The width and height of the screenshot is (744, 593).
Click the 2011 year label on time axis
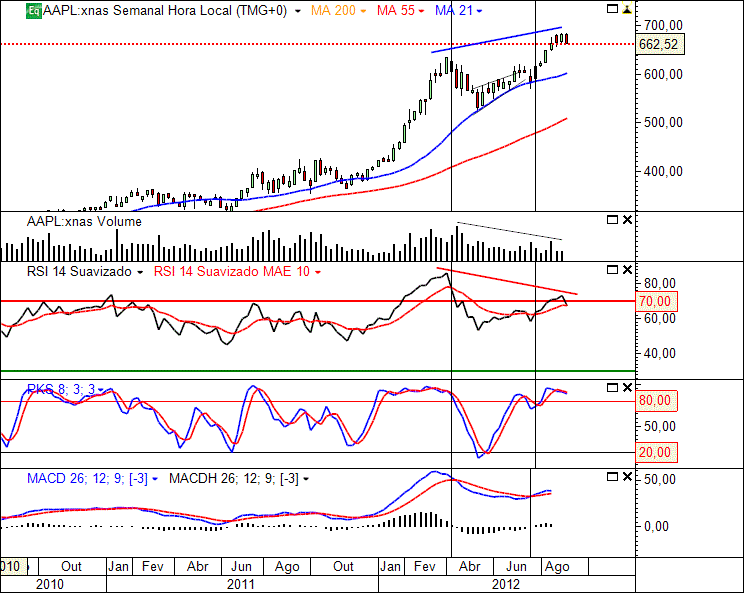pyautogui.click(x=241, y=584)
